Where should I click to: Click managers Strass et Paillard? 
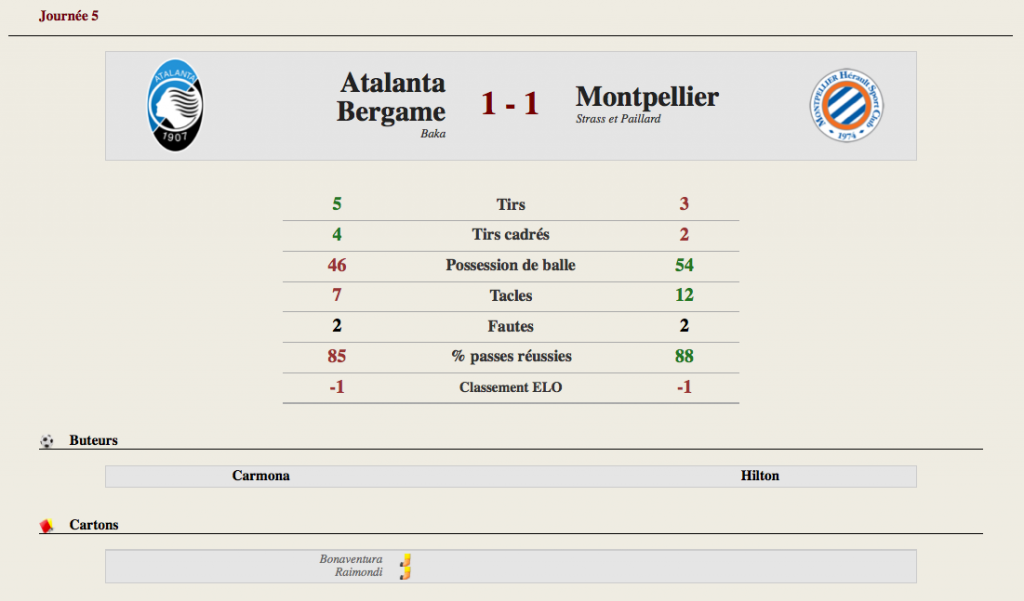pos(618,119)
